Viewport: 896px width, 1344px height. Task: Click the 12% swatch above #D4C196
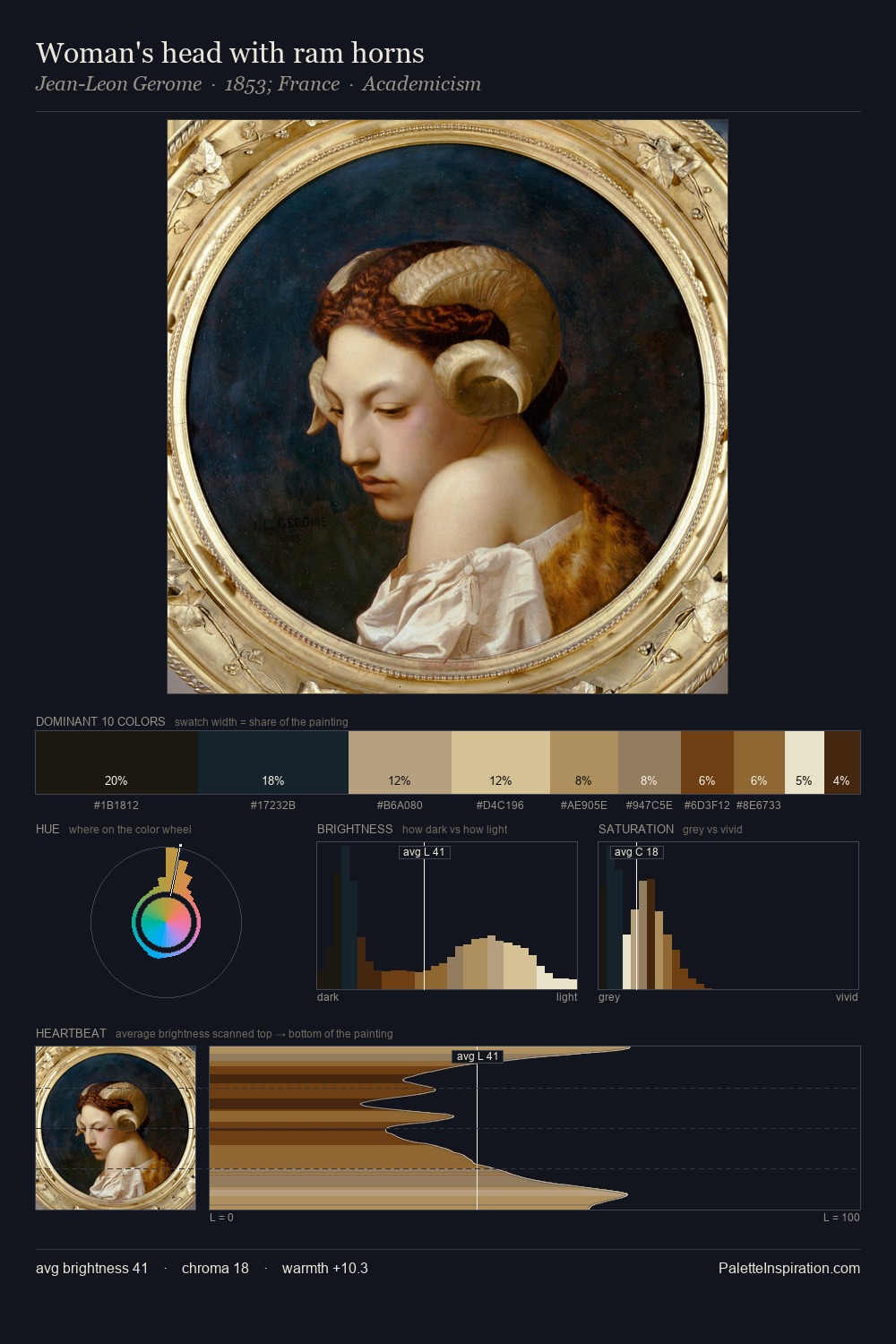500,762
